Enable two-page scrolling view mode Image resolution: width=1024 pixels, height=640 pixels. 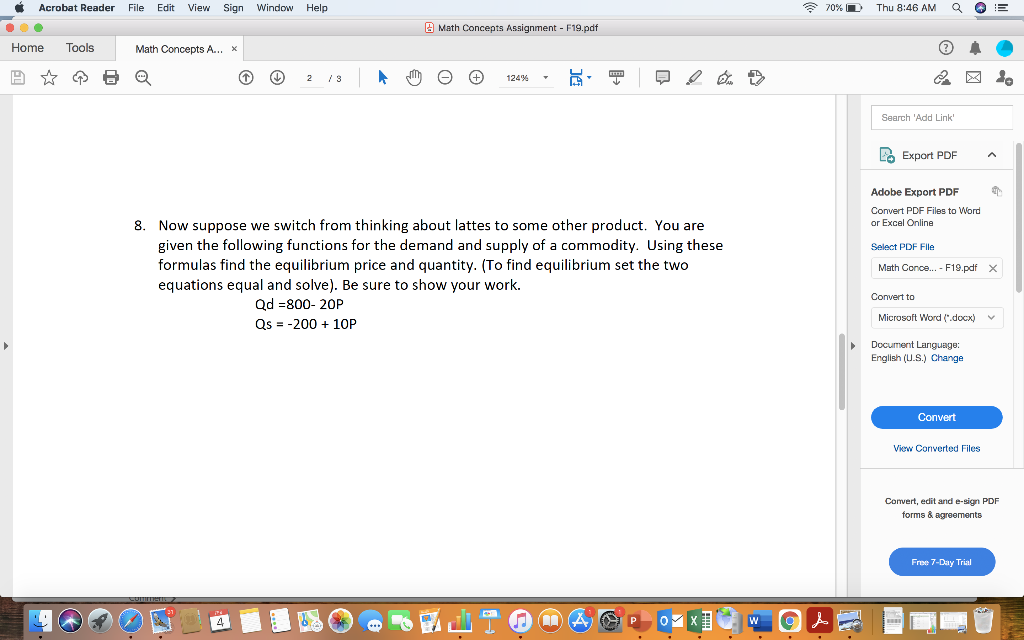616,77
